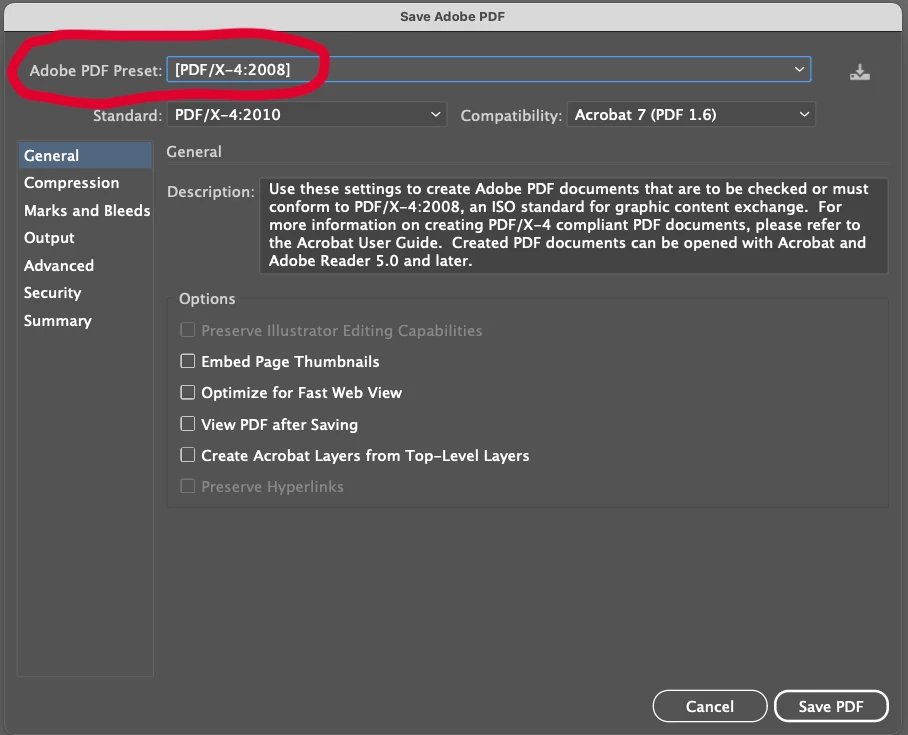Viewport: 908px width, 735px height.
Task: Enable Create Acrobat Layers from Top-Level Layers
Action: (188, 455)
